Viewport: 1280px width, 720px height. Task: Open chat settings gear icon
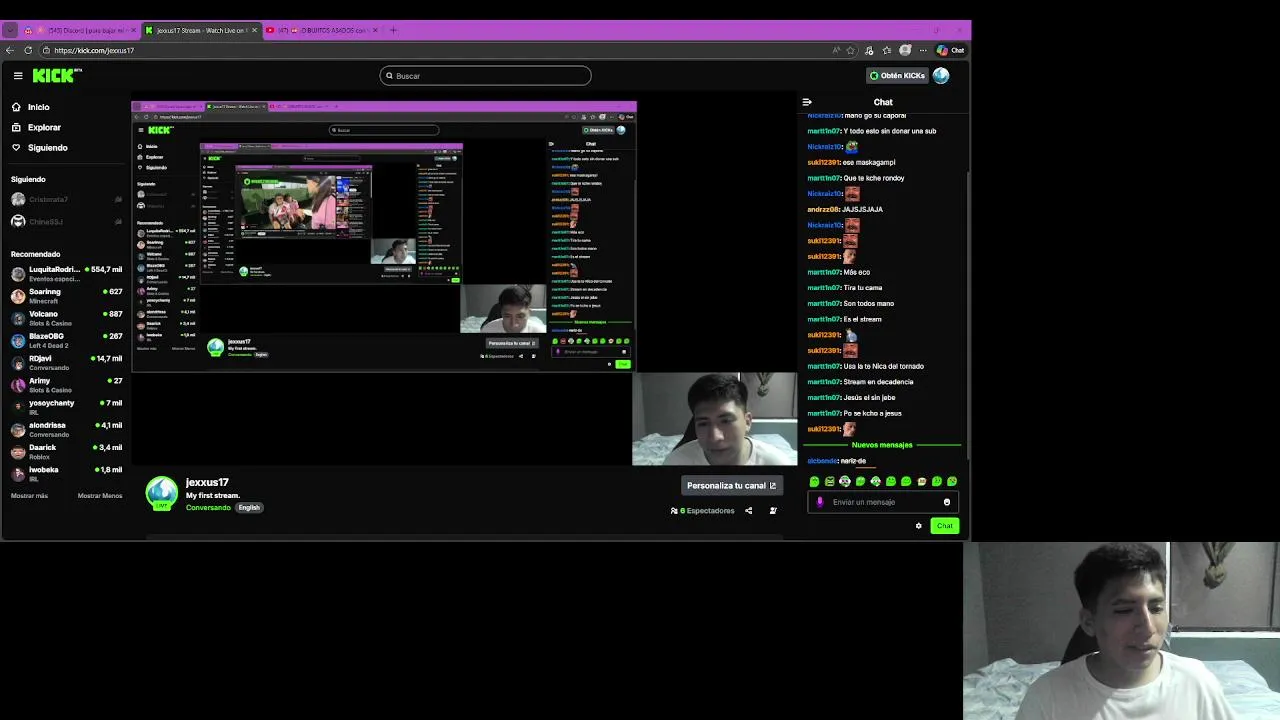tap(919, 526)
